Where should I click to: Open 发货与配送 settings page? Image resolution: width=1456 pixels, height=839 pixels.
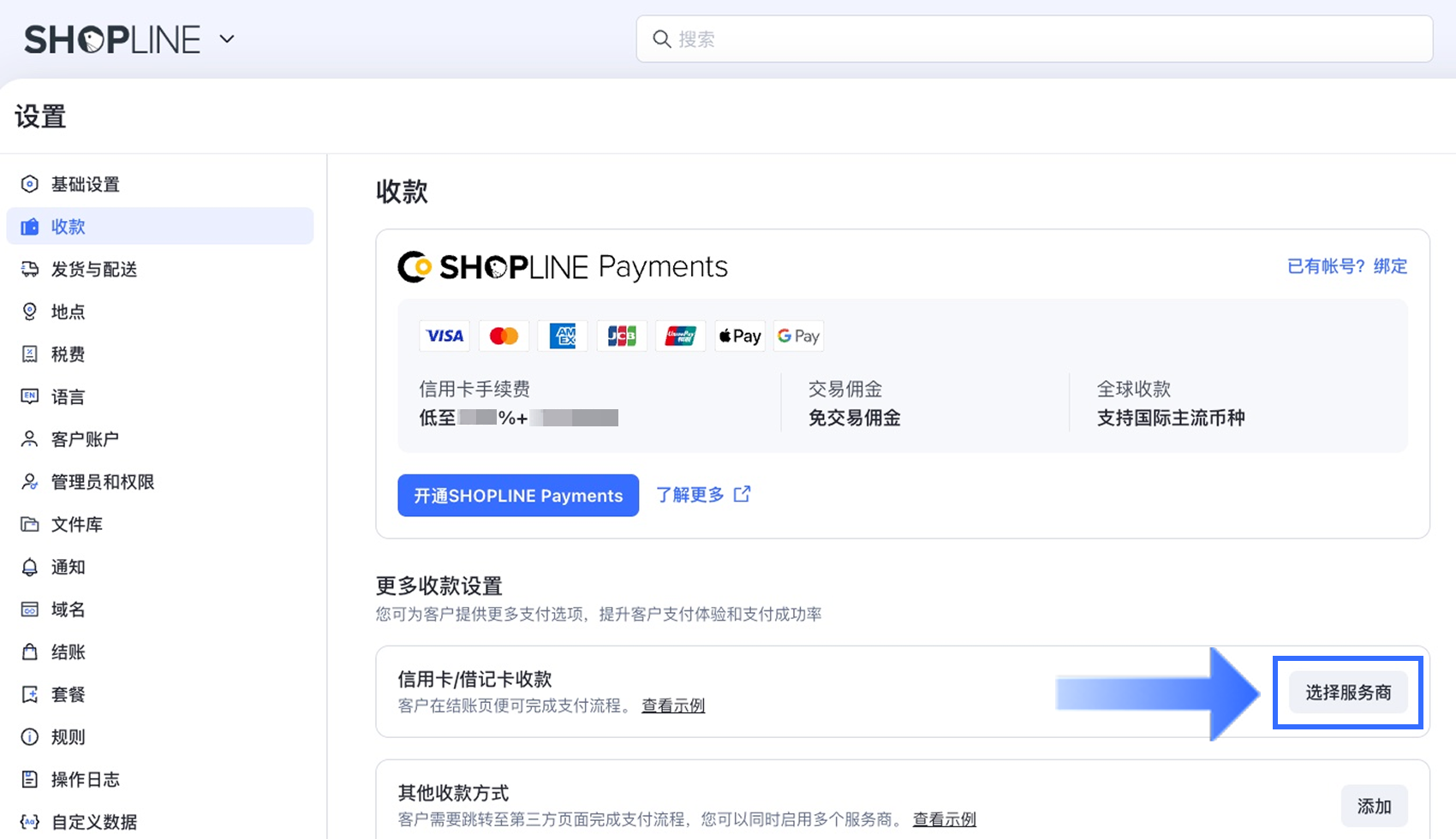[160, 269]
